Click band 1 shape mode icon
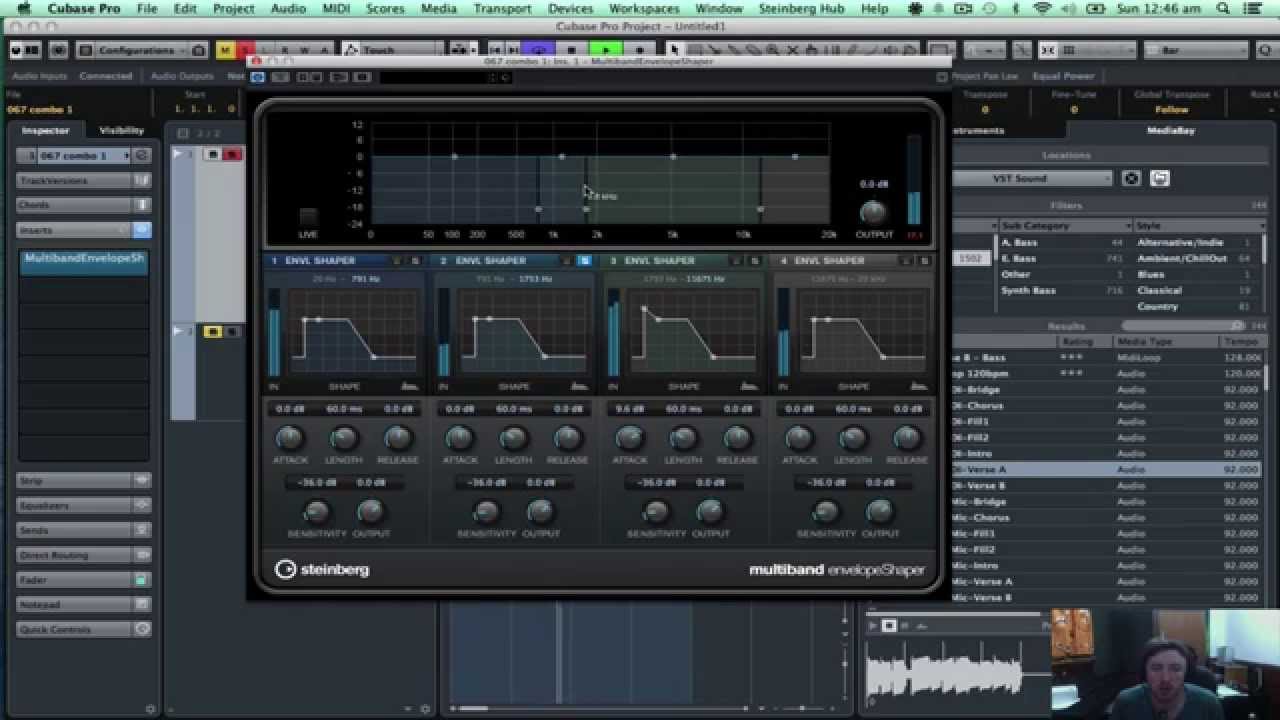 pos(408,385)
